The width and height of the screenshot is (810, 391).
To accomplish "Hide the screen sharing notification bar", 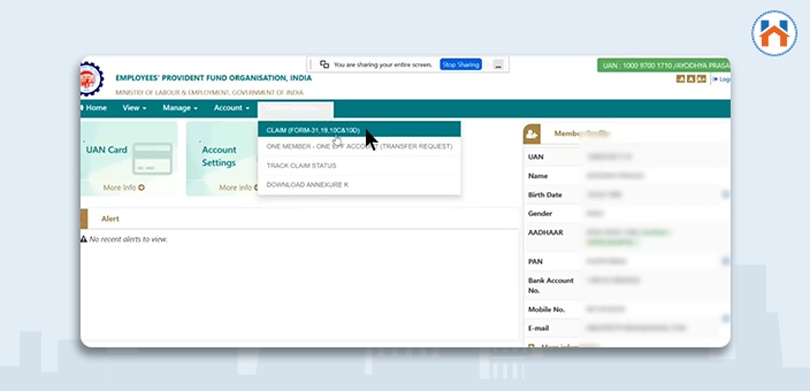I will point(497,65).
